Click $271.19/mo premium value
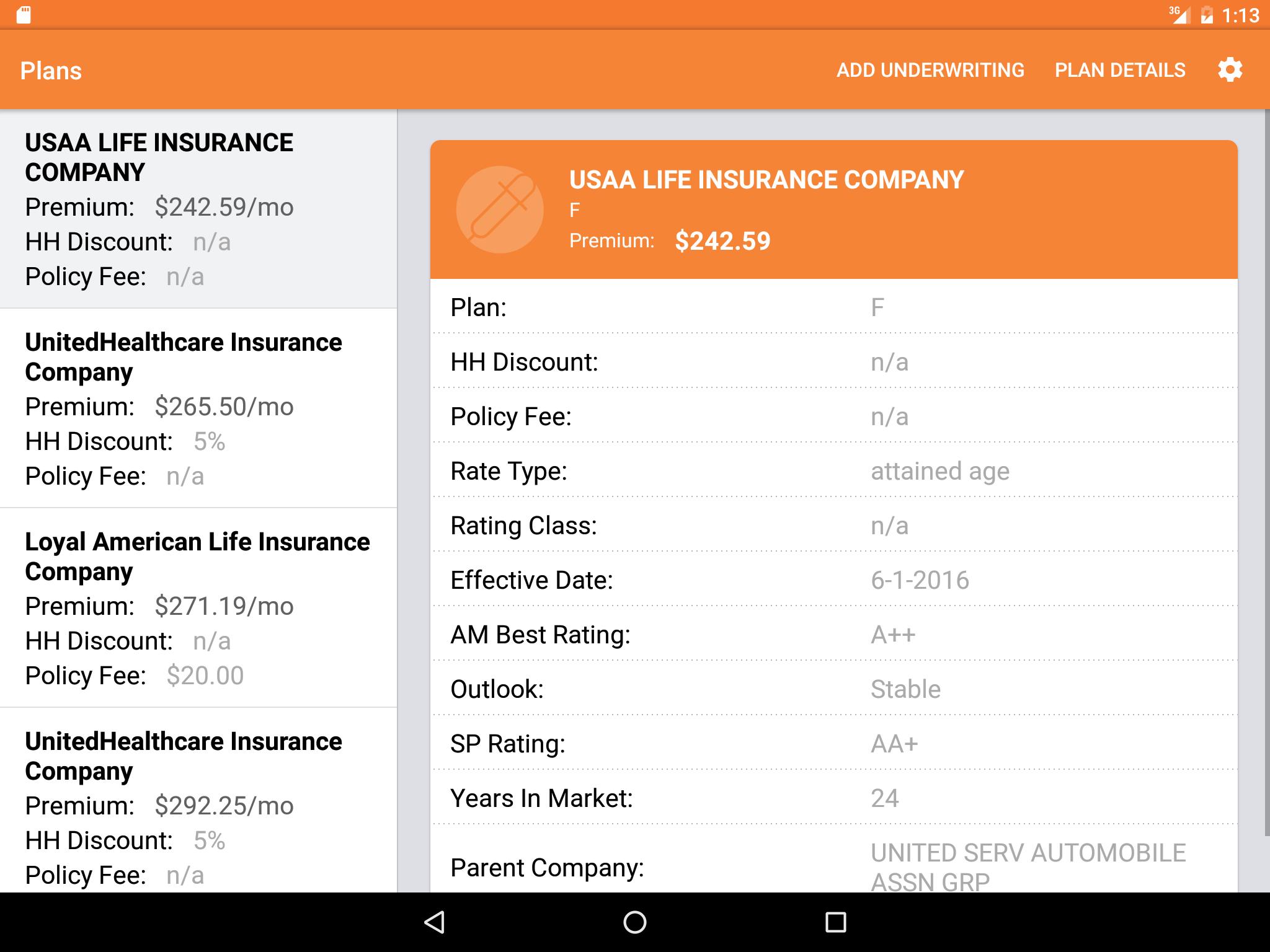The height and width of the screenshot is (952, 1270). click(x=224, y=606)
